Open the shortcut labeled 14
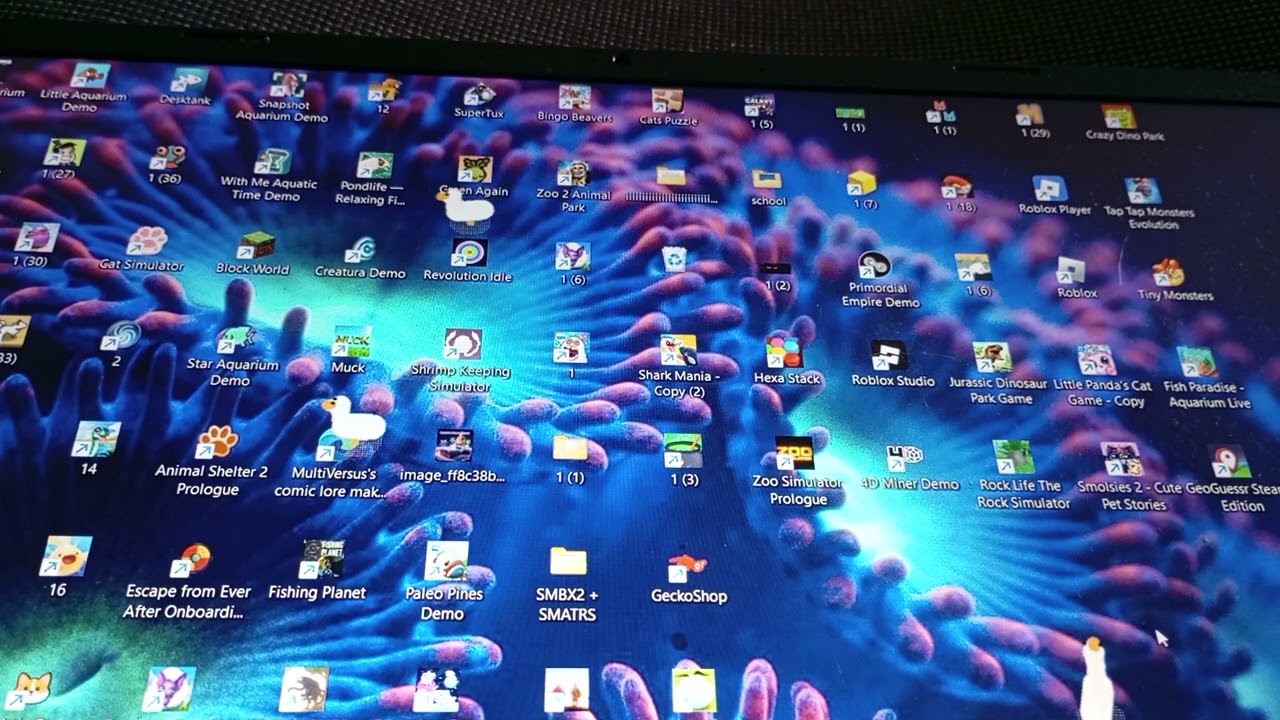 [x=97, y=440]
